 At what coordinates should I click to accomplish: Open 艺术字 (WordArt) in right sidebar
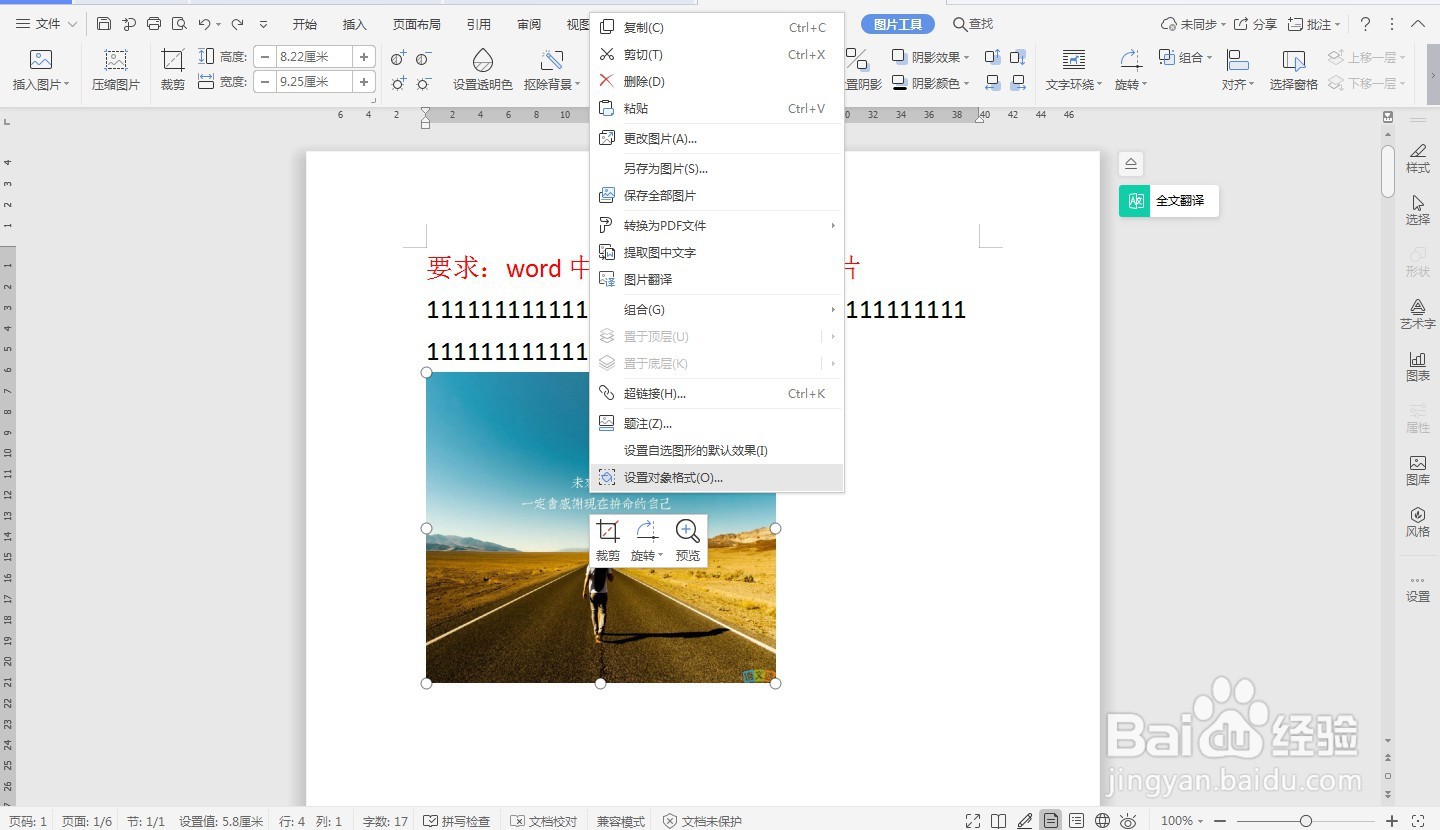click(x=1418, y=314)
